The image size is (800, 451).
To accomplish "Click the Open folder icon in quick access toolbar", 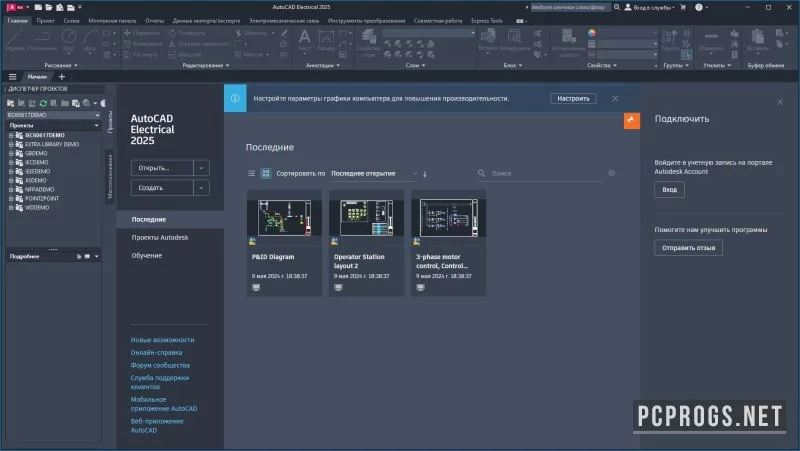I will pyautogui.click(x=49, y=7).
